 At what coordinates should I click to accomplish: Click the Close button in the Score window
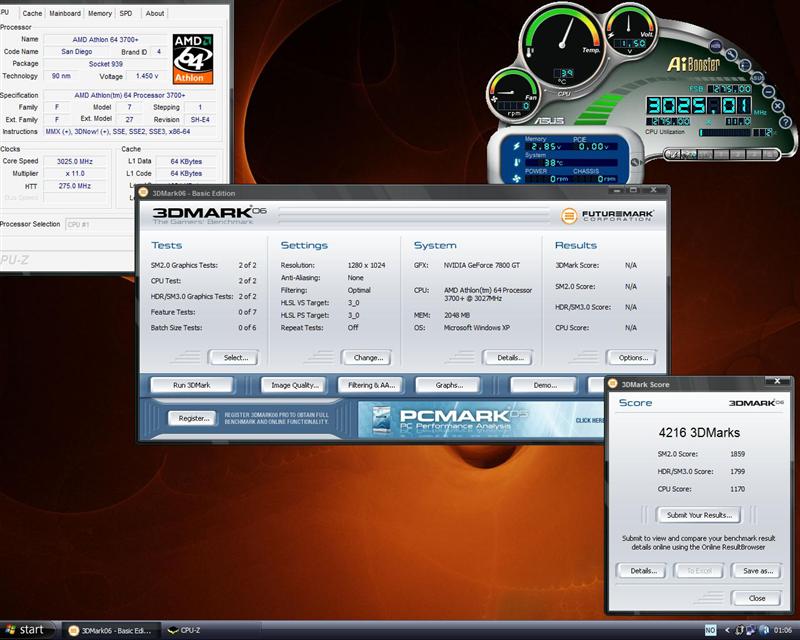coord(756,598)
